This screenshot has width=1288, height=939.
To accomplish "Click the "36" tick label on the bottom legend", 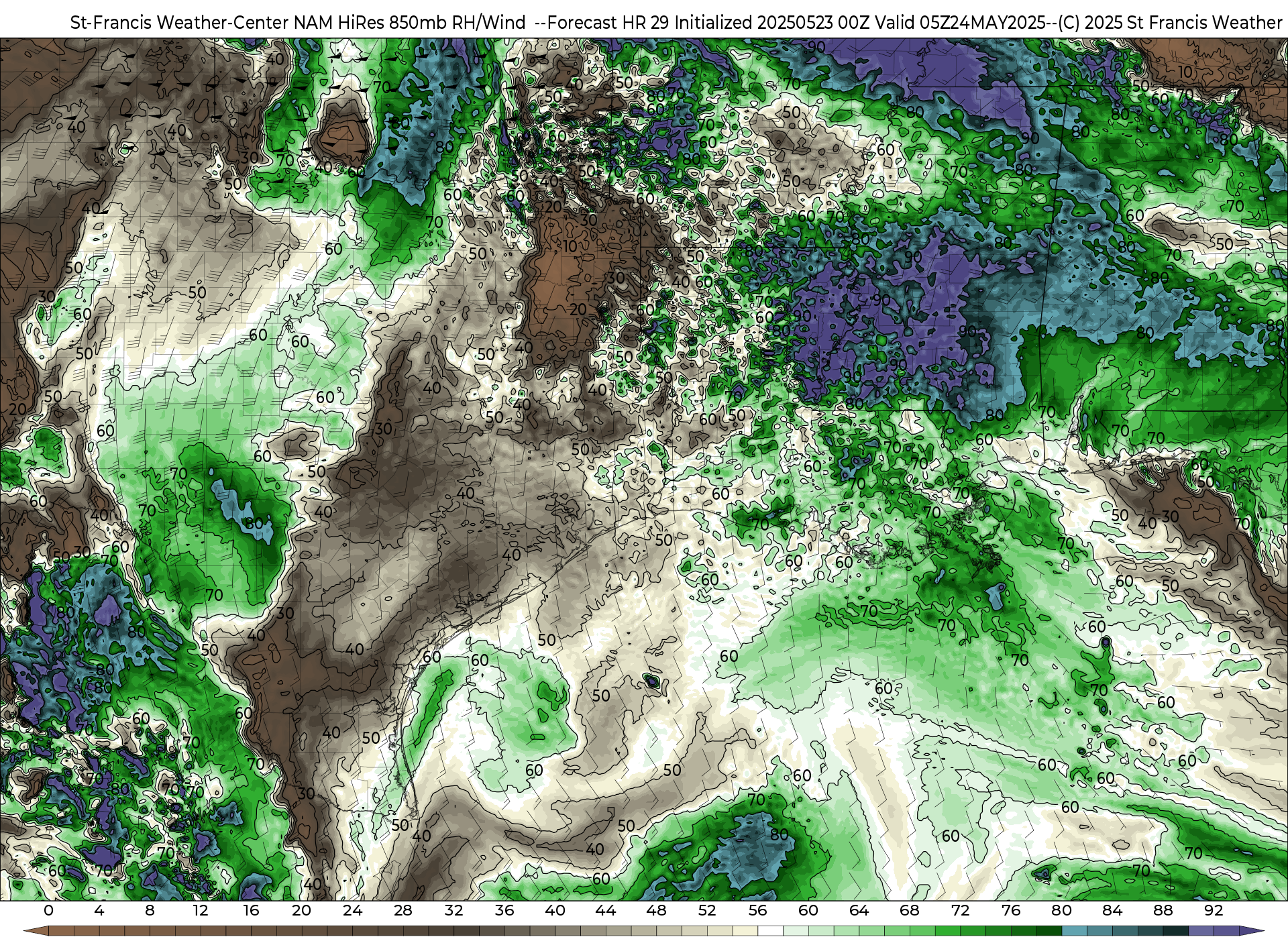I will [504, 910].
